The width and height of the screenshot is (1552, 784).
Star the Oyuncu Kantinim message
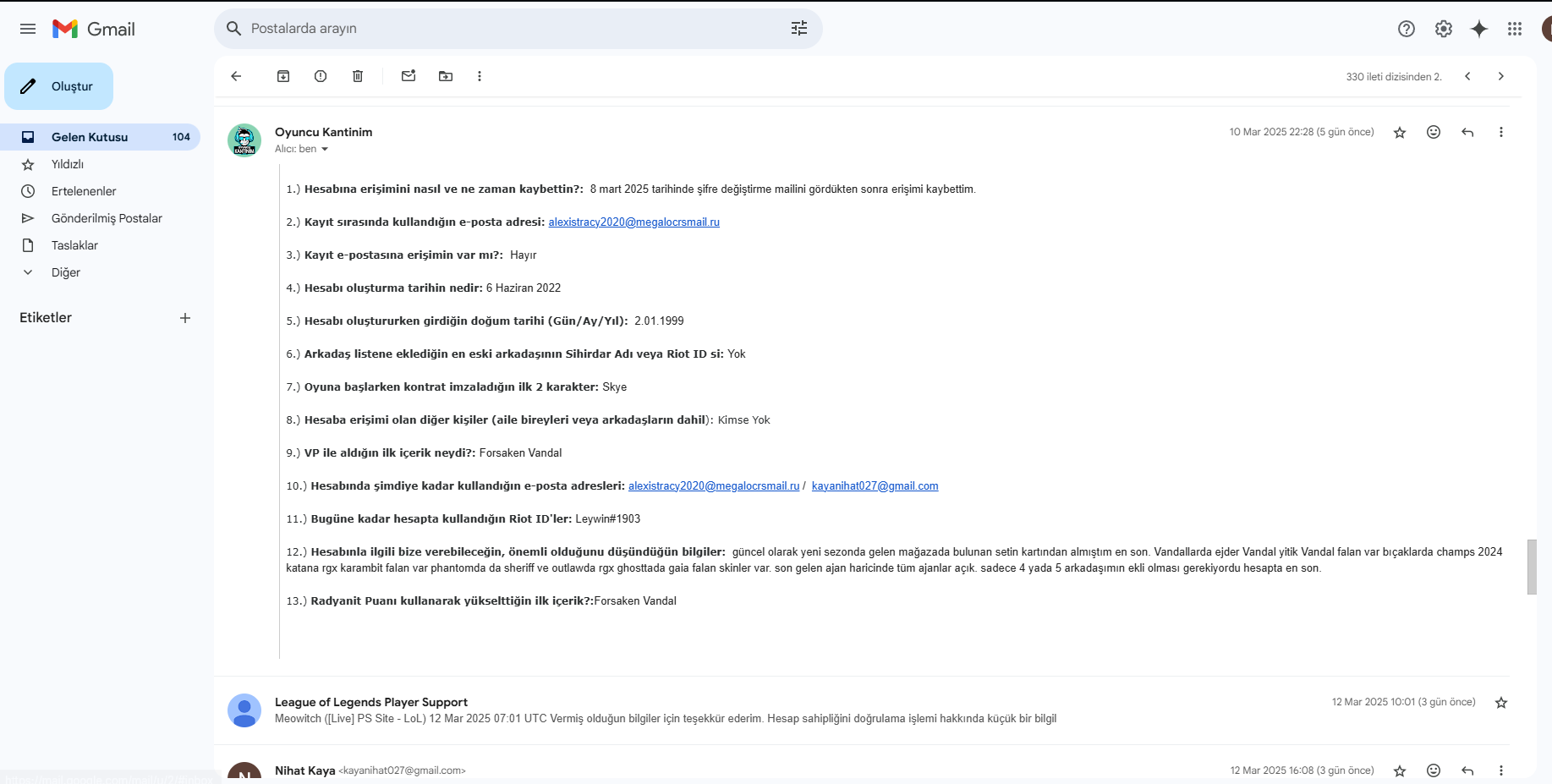coord(1400,132)
